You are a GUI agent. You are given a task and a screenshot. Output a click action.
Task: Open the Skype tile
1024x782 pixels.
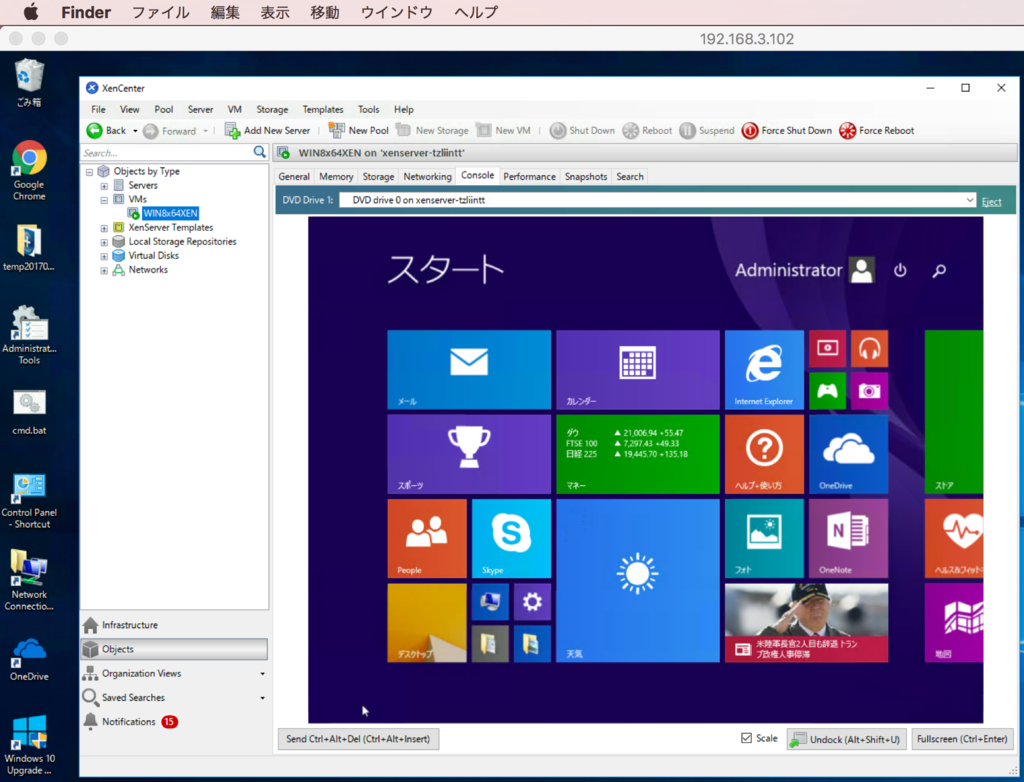point(511,539)
